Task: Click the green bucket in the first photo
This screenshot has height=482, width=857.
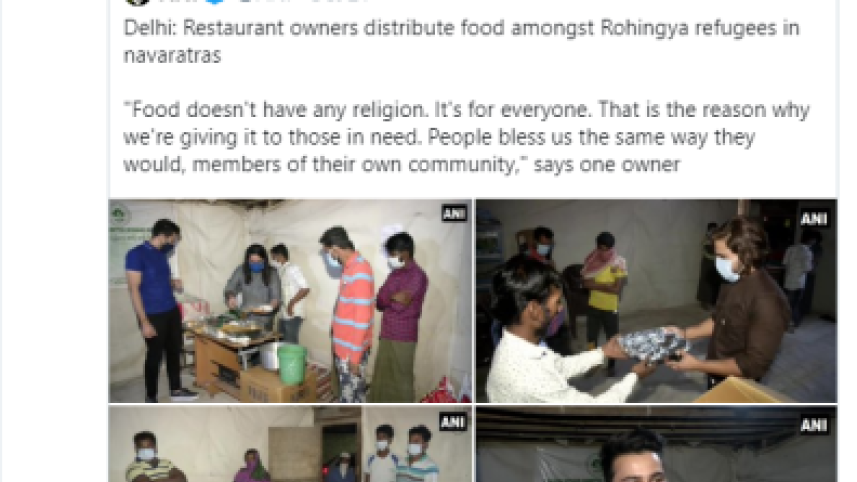Action: [x=292, y=364]
